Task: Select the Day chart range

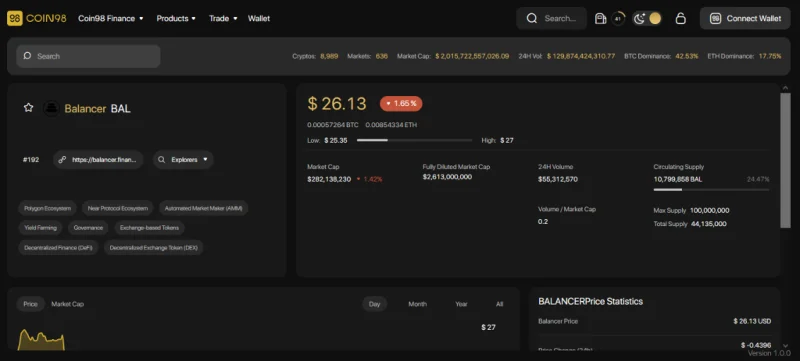Action: pyautogui.click(x=374, y=304)
